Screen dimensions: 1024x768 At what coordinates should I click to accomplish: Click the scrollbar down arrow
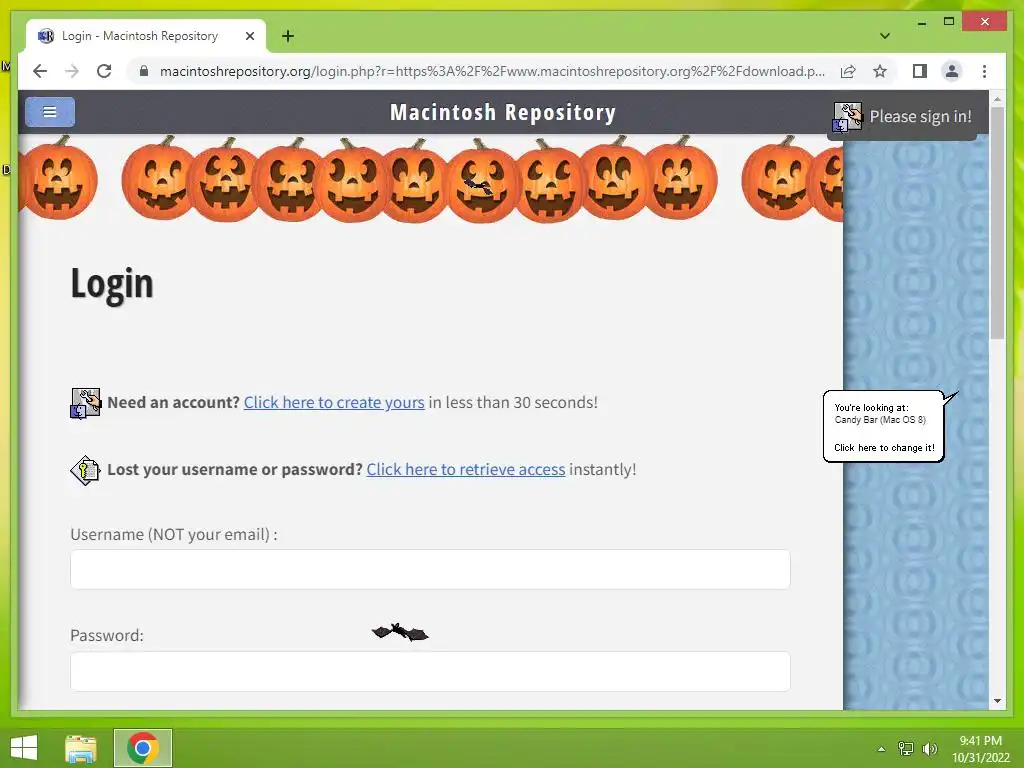[x=997, y=701]
